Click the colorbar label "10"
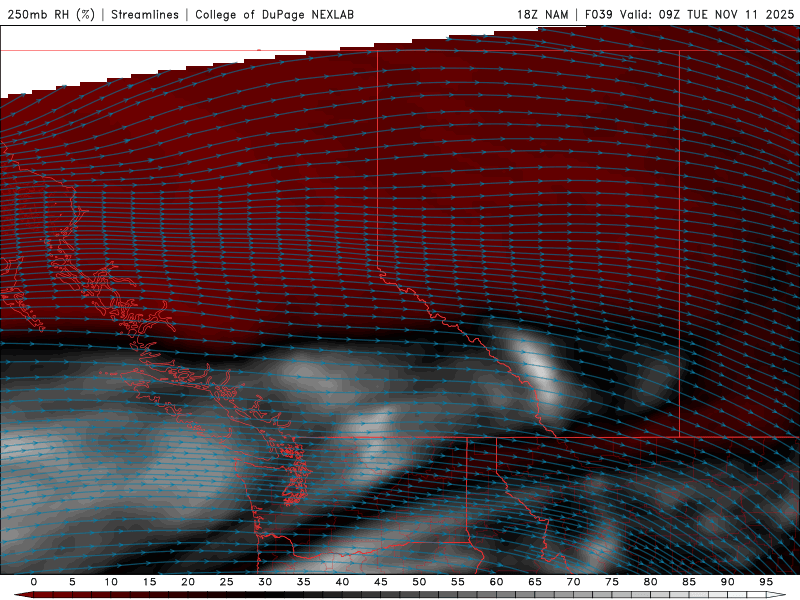The height and width of the screenshot is (600, 800). point(111,582)
